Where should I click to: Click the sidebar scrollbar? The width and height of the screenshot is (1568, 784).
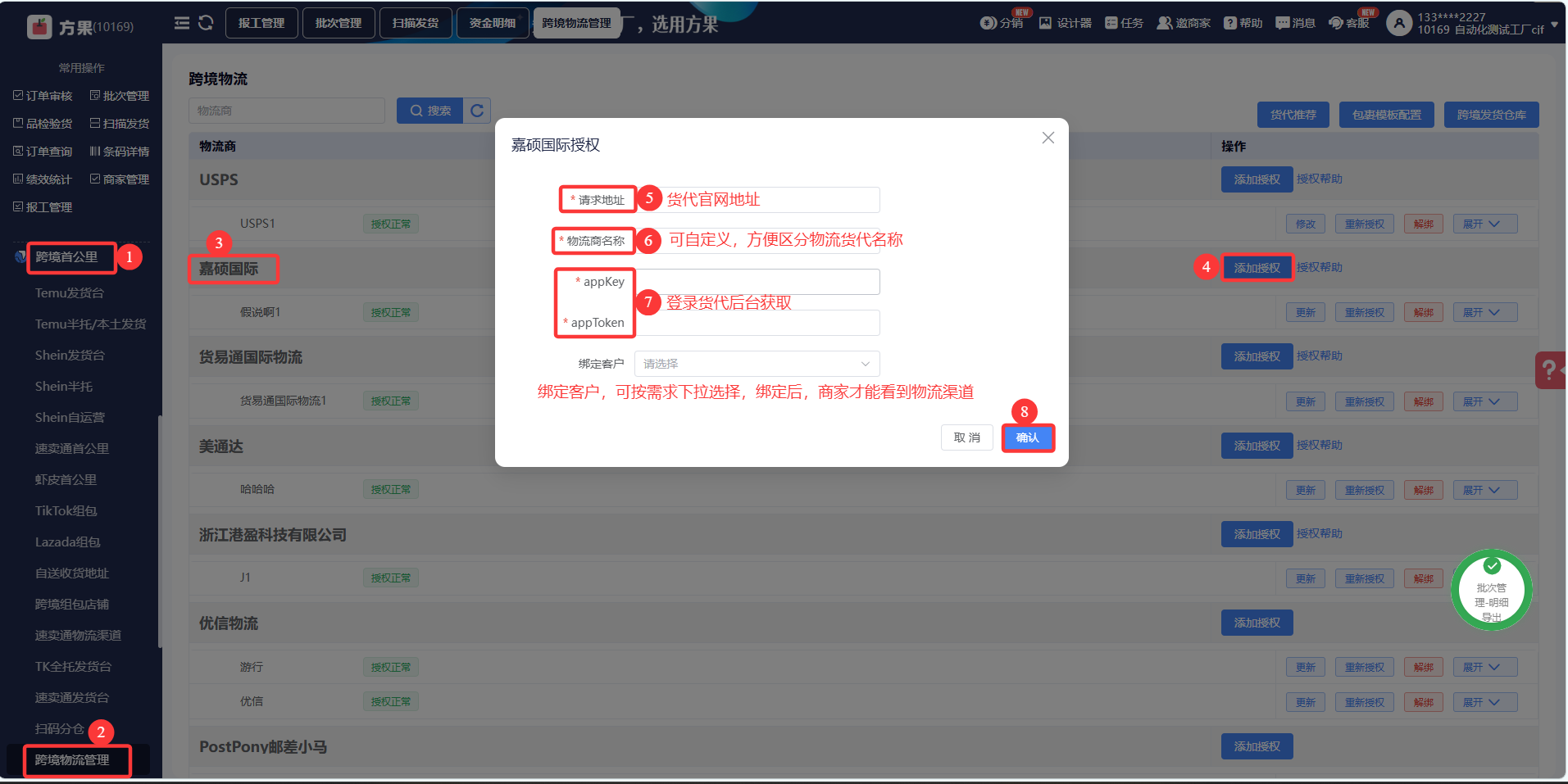point(160,531)
